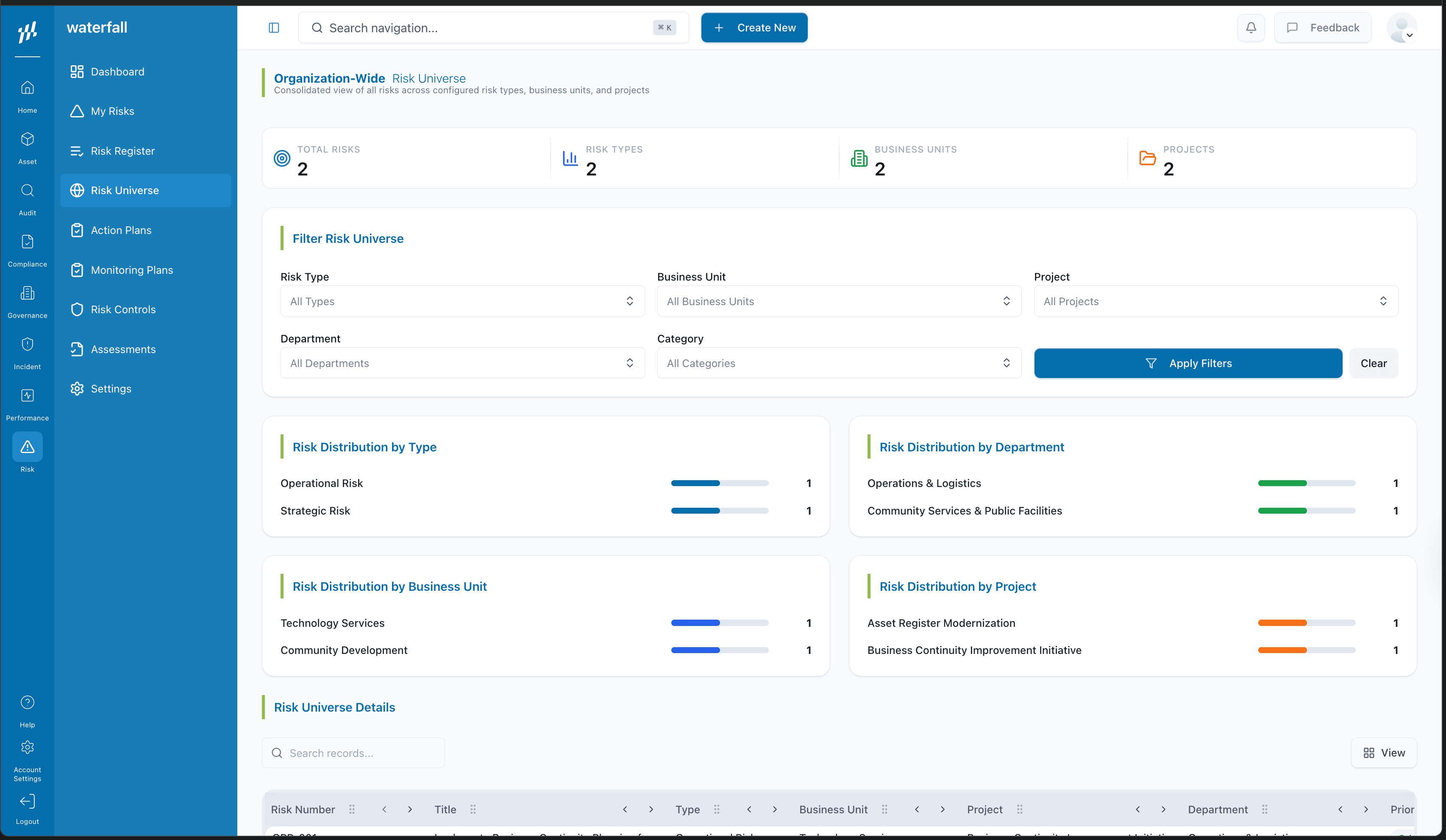Go to Dashboard menu item

[145, 72]
